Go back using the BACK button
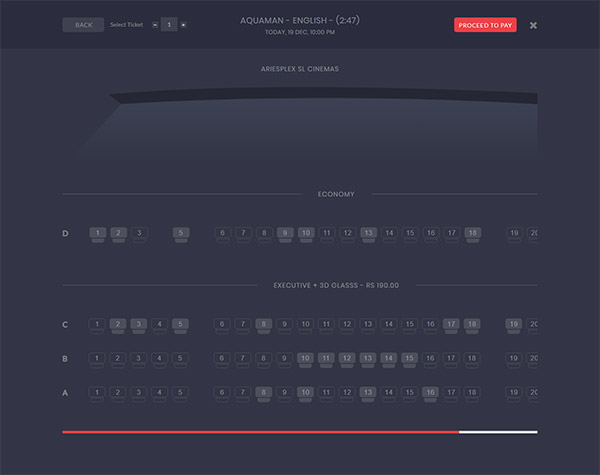This screenshot has height=475, width=600. [83, 25]
